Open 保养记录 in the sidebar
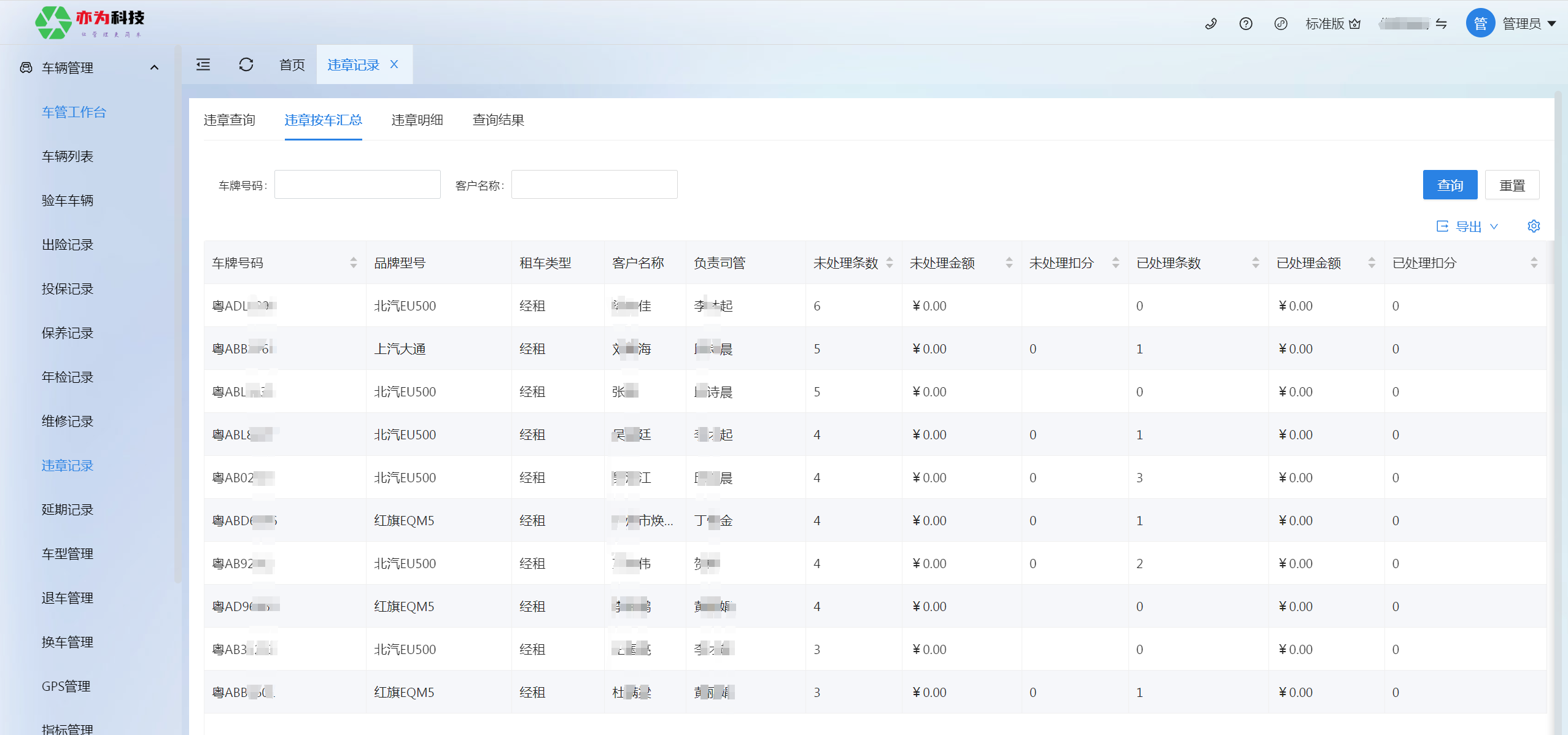Screen dimensions: 1568x735 coord(68,333)
